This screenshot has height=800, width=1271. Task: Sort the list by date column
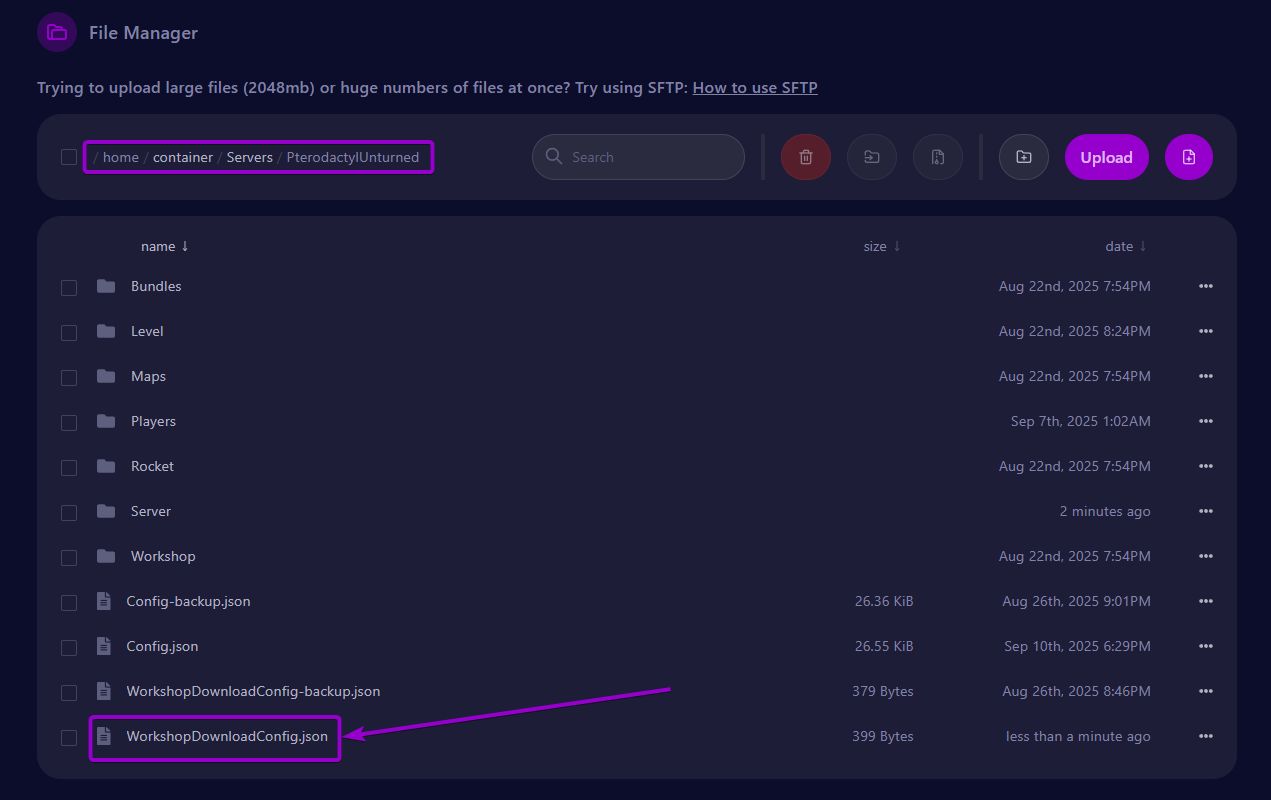tap(1126, 246)
